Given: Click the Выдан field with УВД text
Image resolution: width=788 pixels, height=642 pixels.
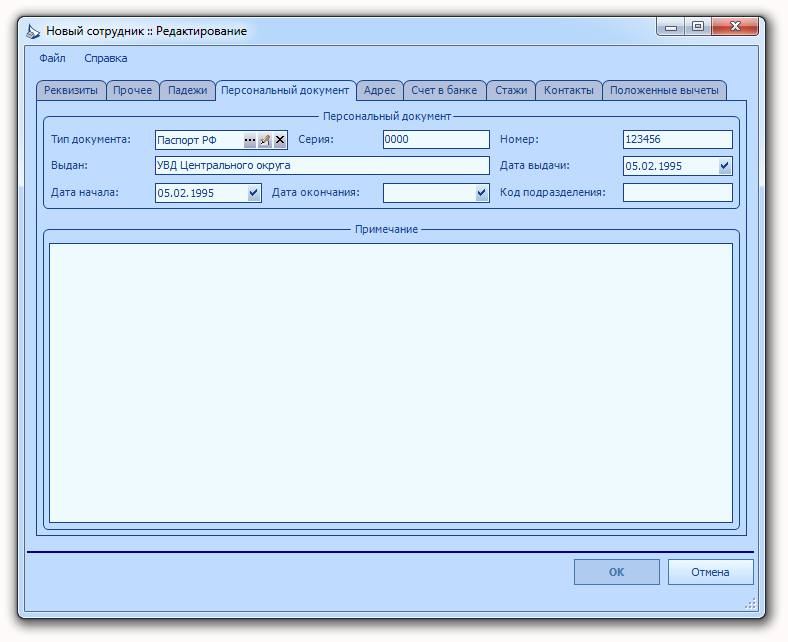Looking at the screenshot, I should click(x=322, y=165).
